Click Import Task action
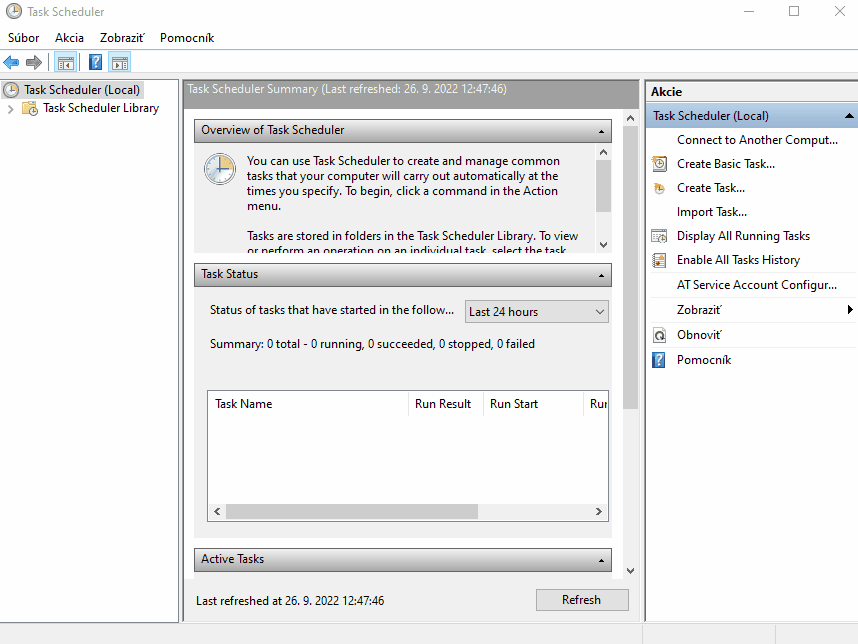Viewport: 858px width, 644px height. 712,212
